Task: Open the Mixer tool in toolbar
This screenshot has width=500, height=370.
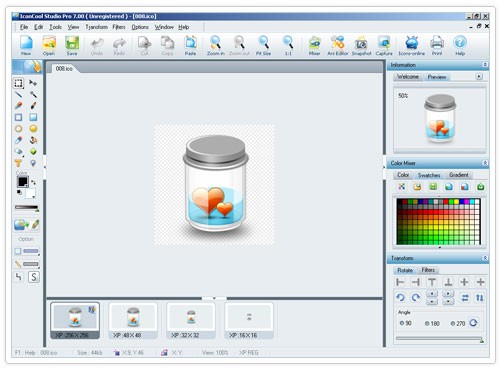Action: 314,46
